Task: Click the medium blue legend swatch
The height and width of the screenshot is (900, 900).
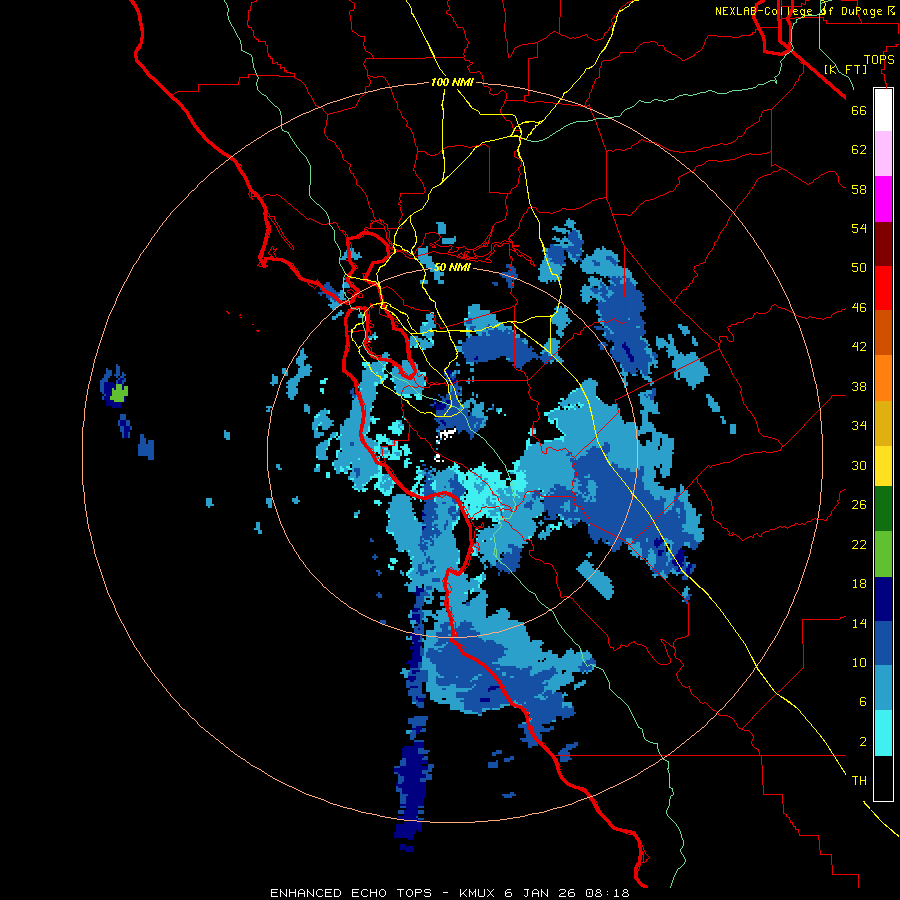Action: (883, 644)
